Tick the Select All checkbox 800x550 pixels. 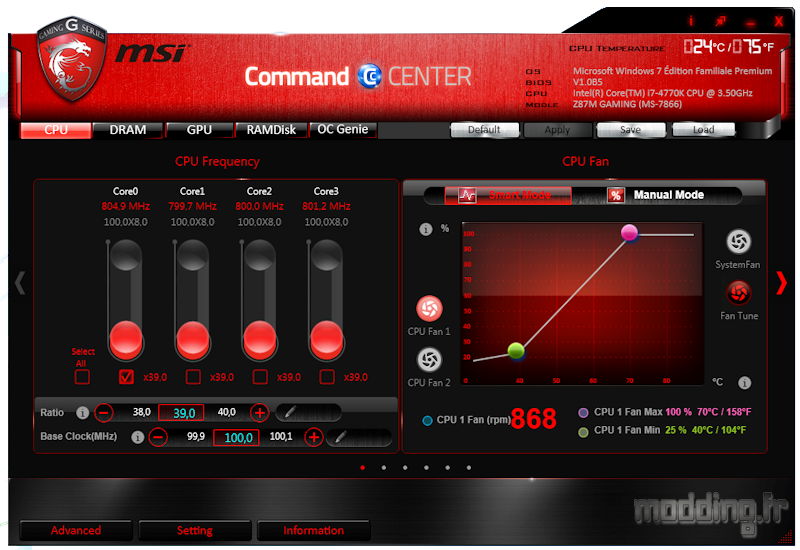tap(82, 377)
